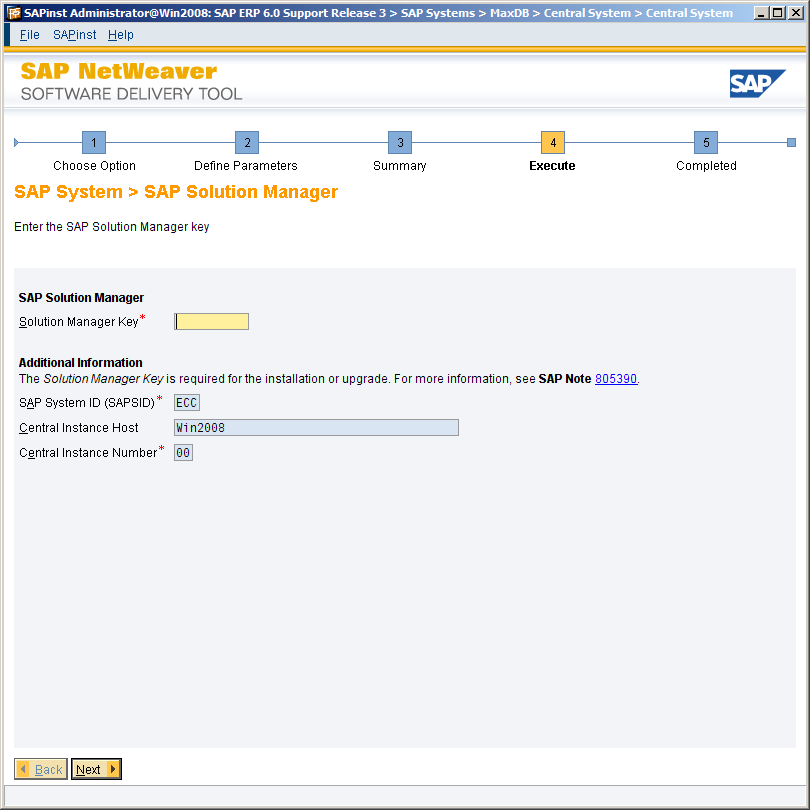Focus the Solution Manager Key field
Viewport: 810px width, 810px height.
point(211,321)
